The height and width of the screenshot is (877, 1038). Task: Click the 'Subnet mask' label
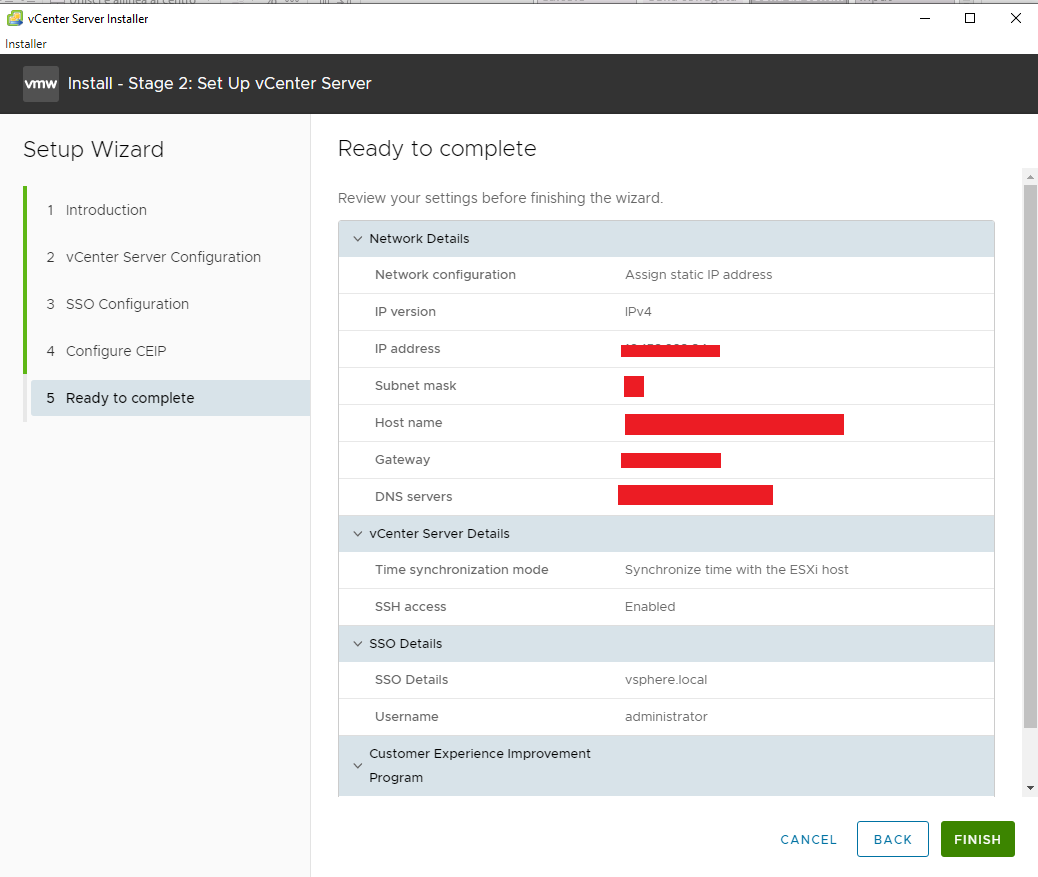point(415,386)
